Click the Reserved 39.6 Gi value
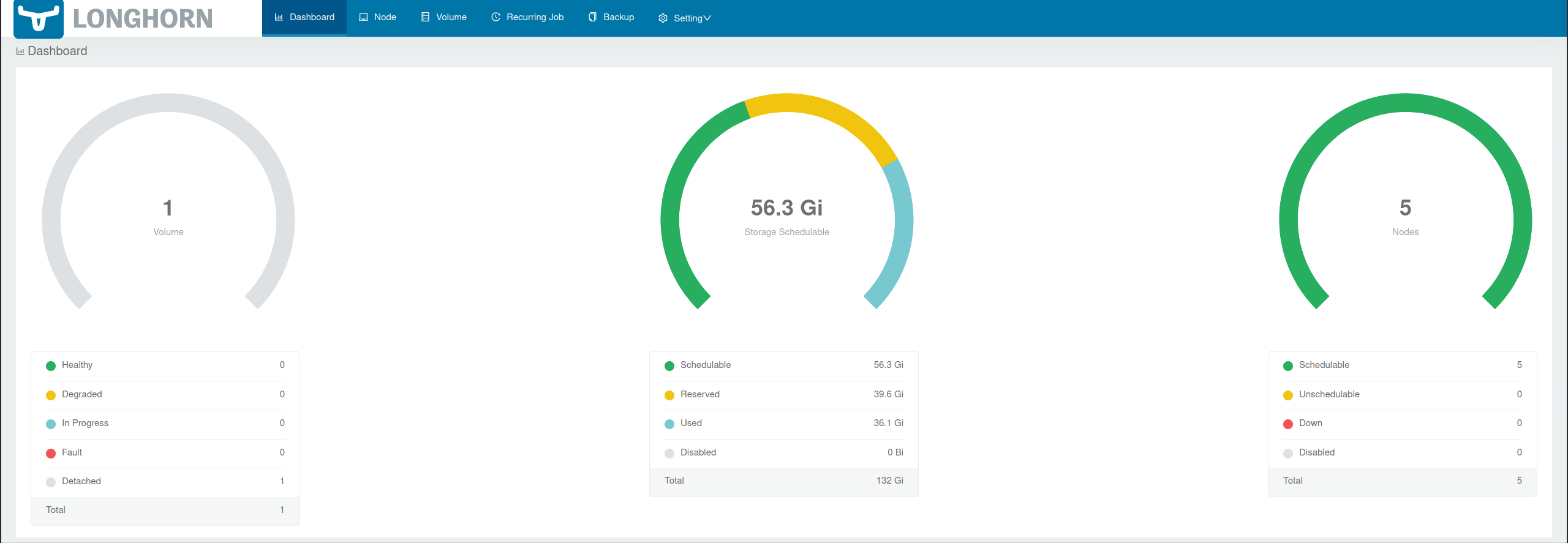 pyautogui.click(x=888, y=394)
